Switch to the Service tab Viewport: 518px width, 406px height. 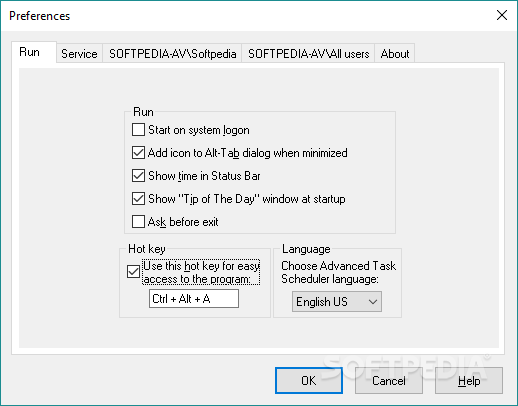79,54
